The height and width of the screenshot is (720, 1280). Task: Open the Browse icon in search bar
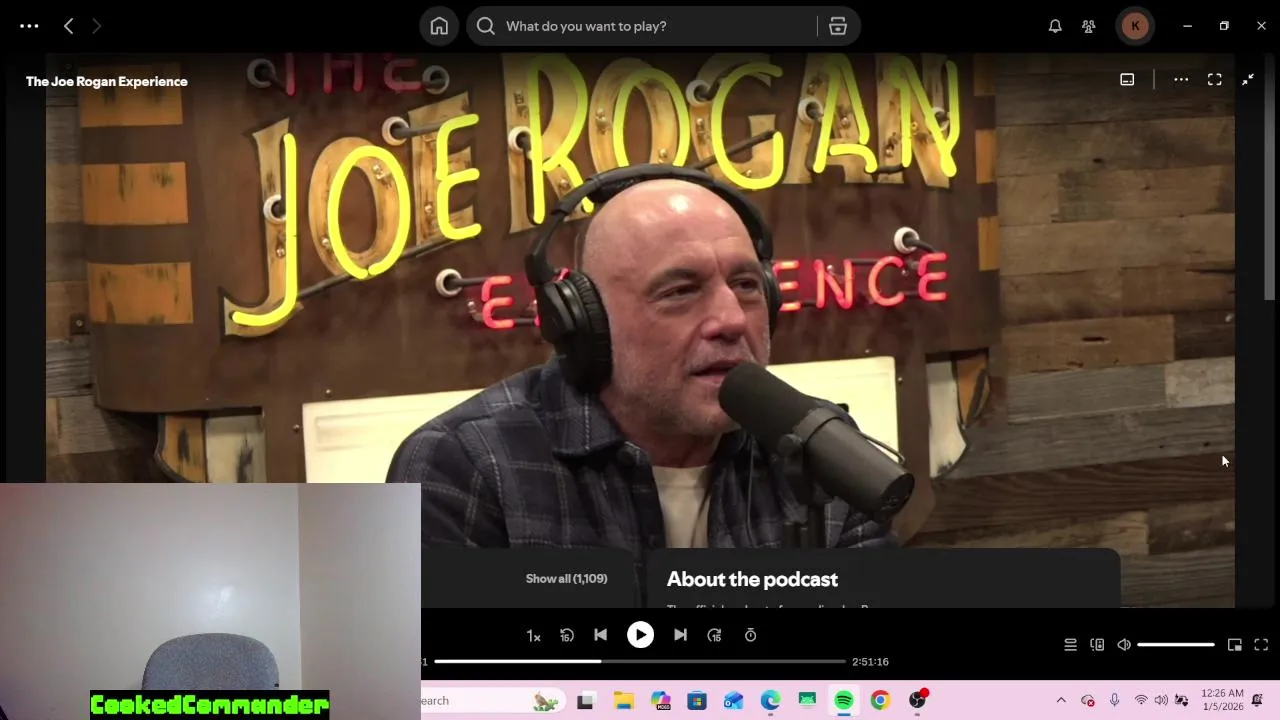[x=838, y=26]
